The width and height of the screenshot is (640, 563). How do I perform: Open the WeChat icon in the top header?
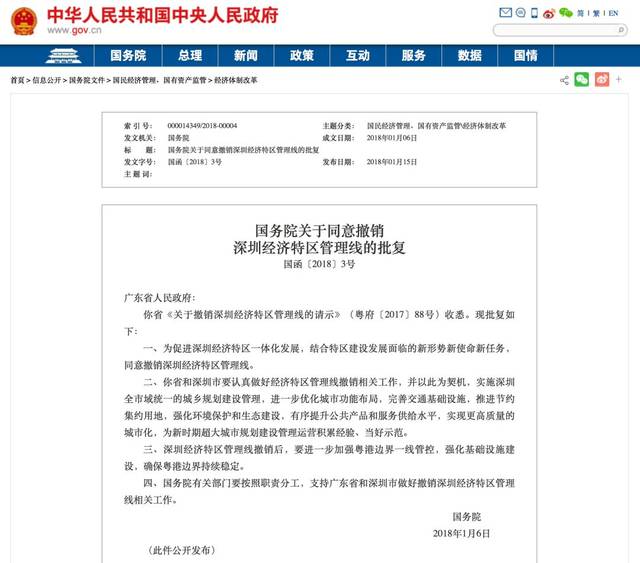tap(566, 13)
